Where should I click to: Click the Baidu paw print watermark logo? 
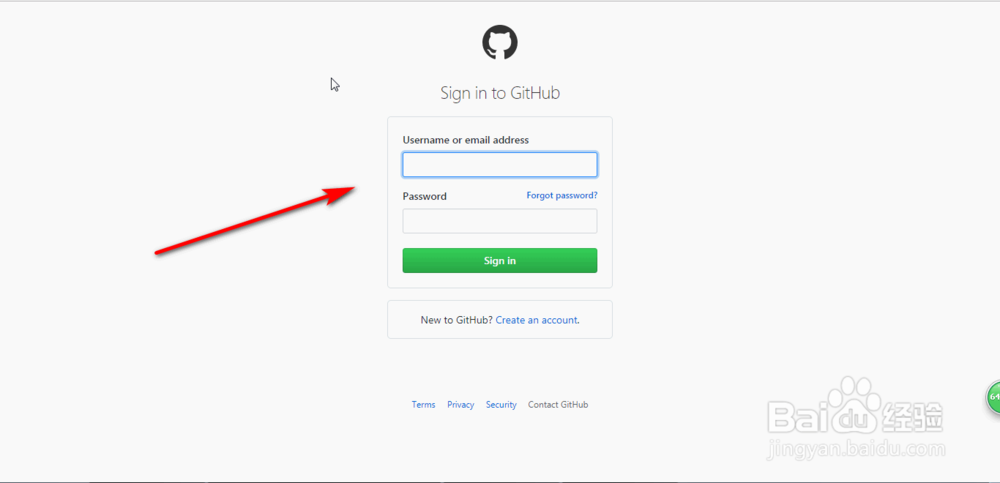click(x=857, y=403)
